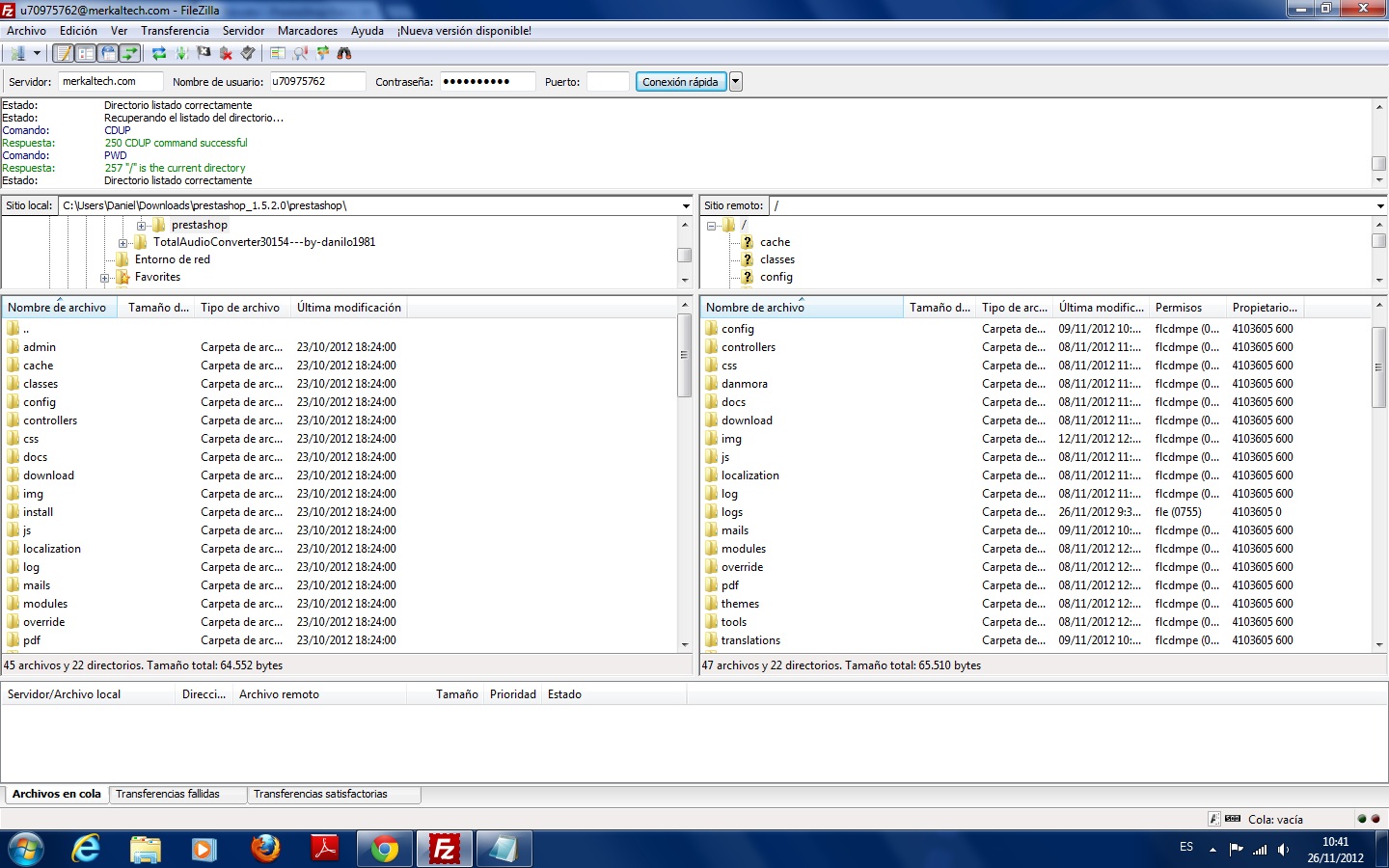
Task: Expand the TotalAudioConverter folder node
Action: coord(123,243)
